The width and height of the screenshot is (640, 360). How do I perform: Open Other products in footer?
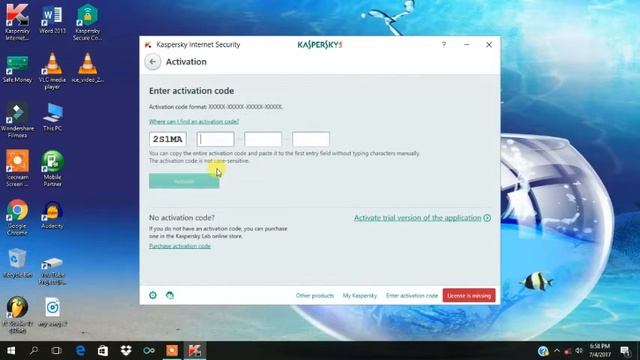[x=315, y=296]
